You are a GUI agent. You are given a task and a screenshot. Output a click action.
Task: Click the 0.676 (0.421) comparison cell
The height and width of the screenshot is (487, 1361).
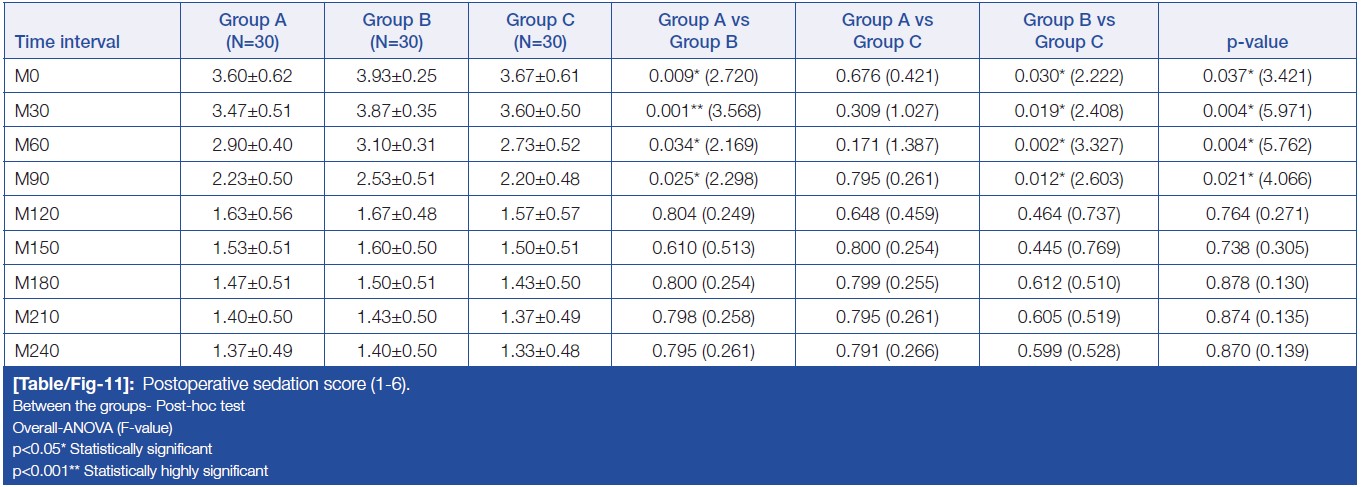click(879, 75)
